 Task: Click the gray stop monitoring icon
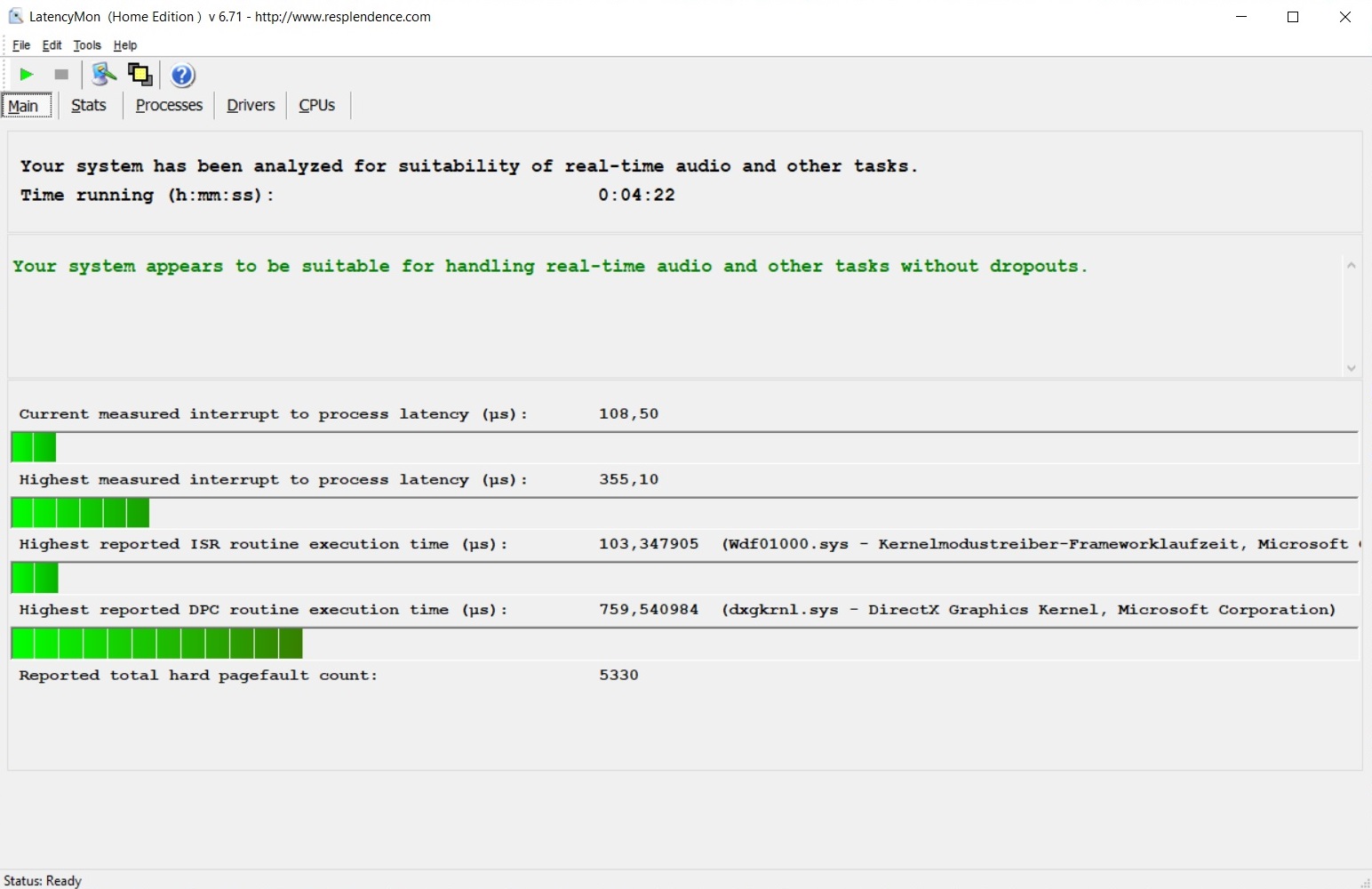click(x=61, y=75)
